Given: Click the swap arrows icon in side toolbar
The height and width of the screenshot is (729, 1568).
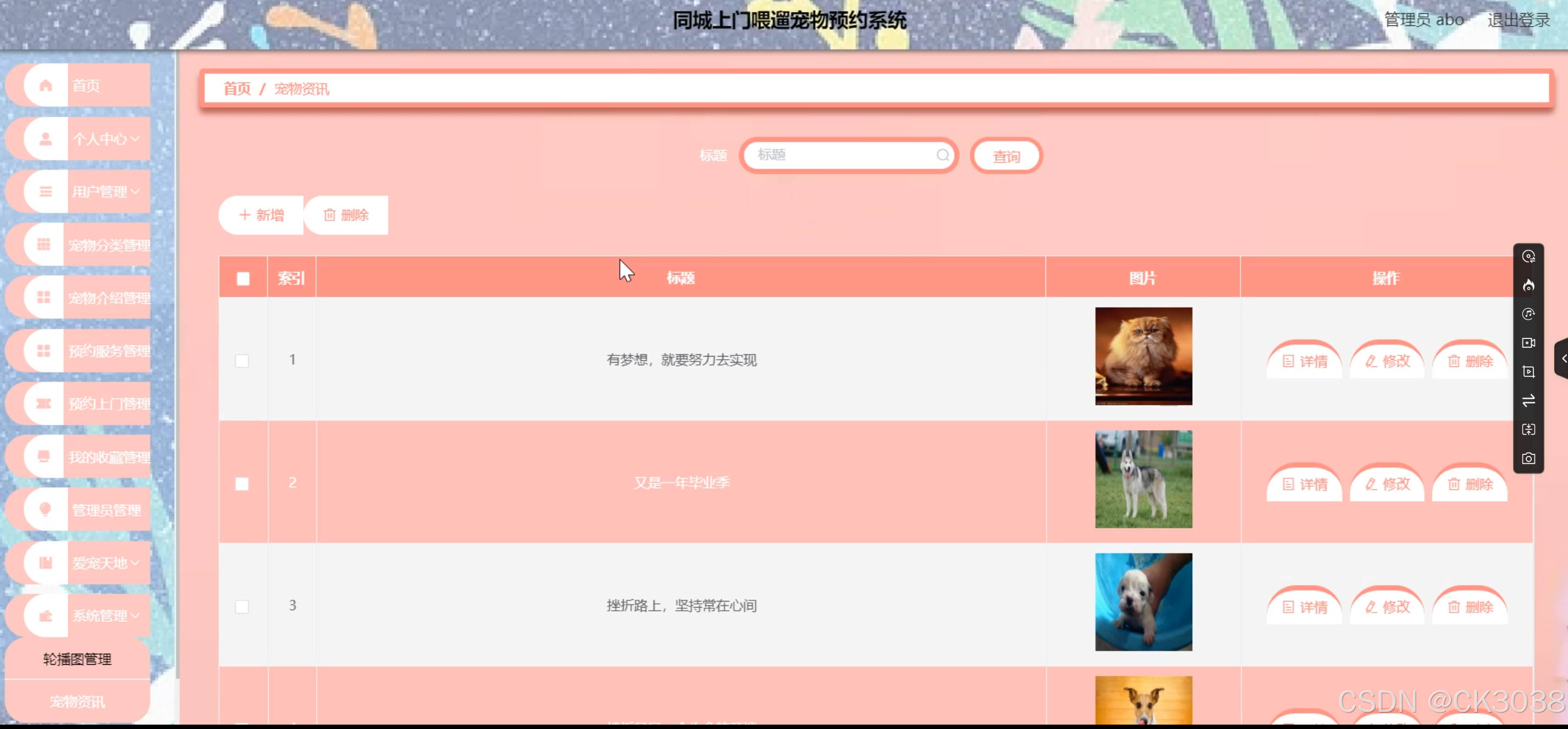Looking at the screenshot, I should [1528, 400].
